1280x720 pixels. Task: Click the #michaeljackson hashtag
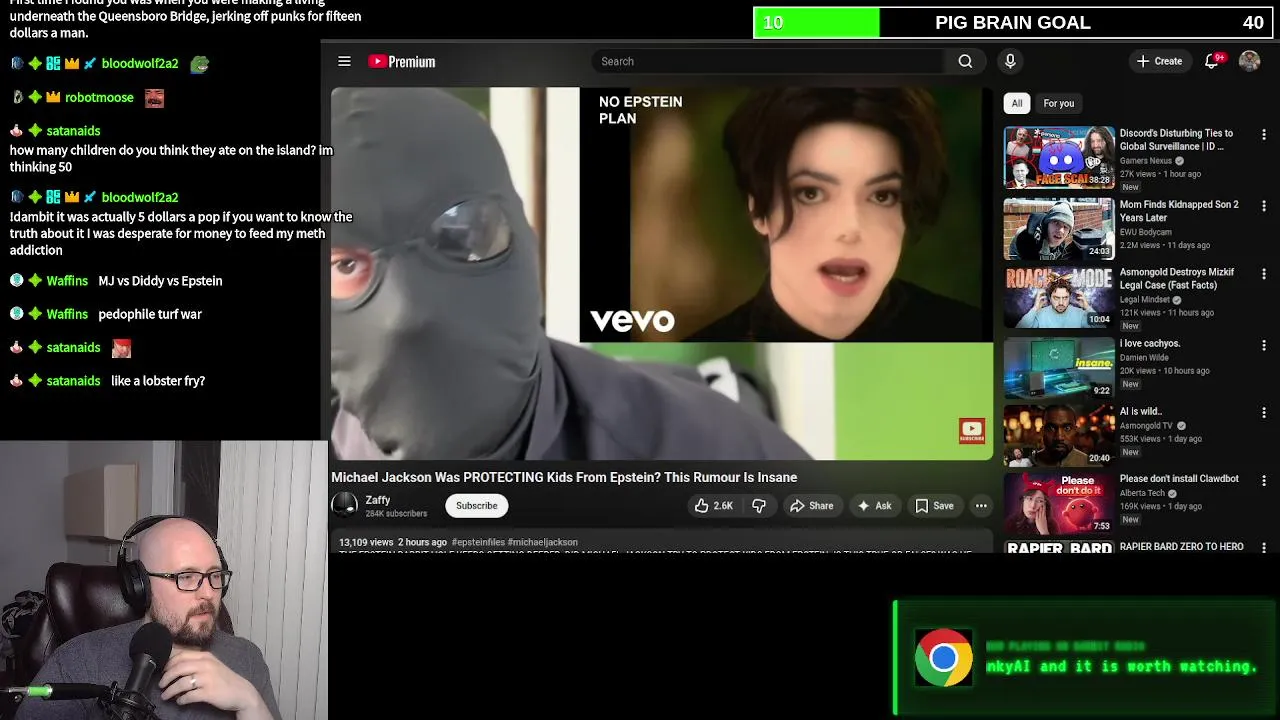pos(542,542)
